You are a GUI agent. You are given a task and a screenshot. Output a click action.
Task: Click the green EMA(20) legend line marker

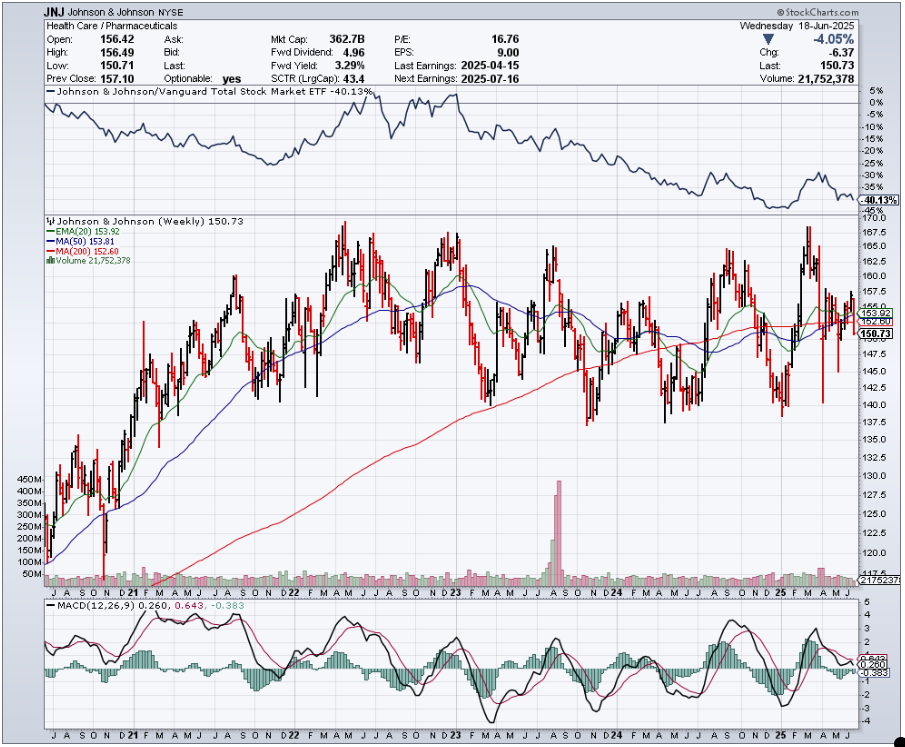click(x=50, y=231)
